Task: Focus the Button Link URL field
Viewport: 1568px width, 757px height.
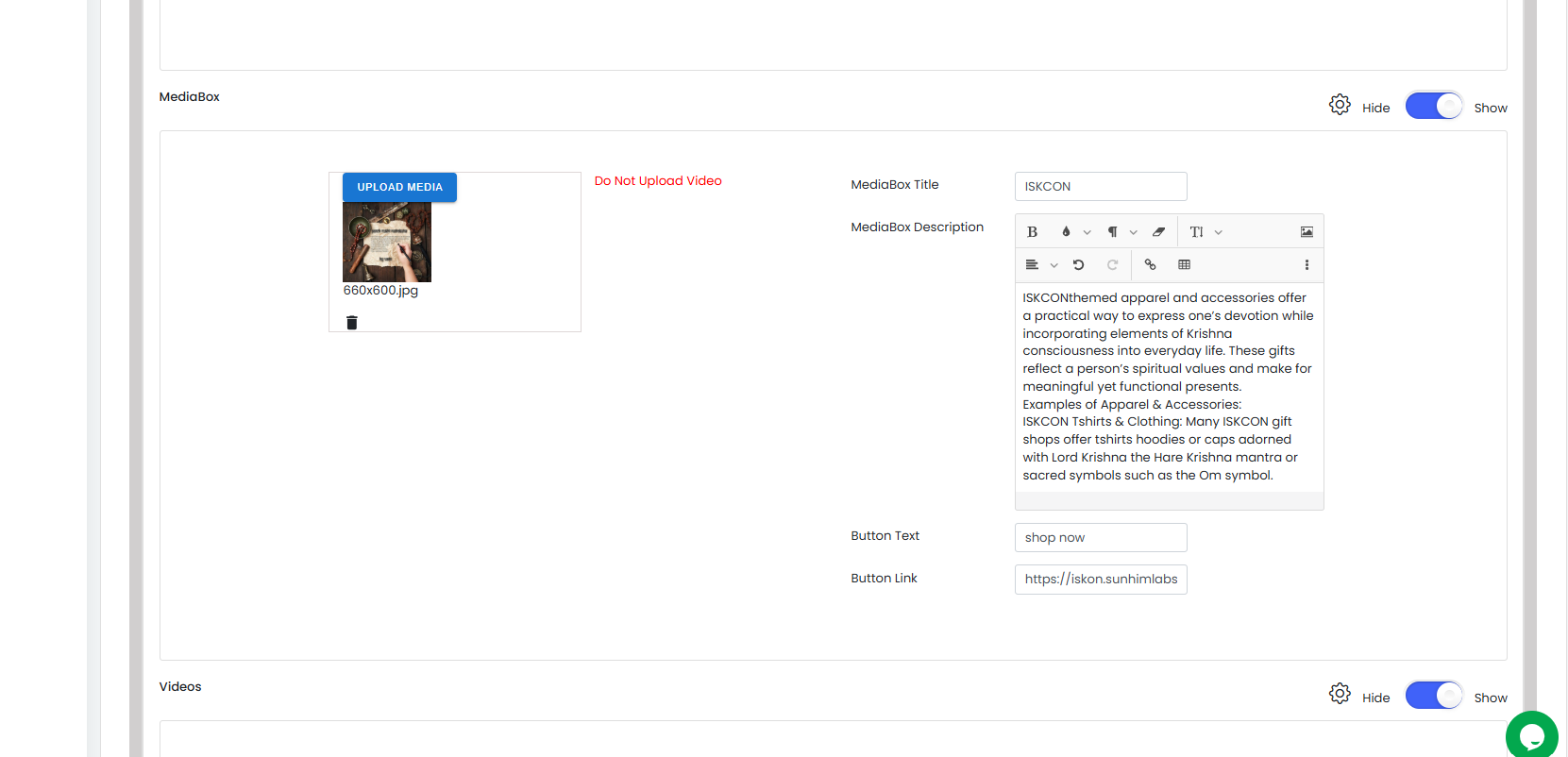Action: (x=1101, y=580)
